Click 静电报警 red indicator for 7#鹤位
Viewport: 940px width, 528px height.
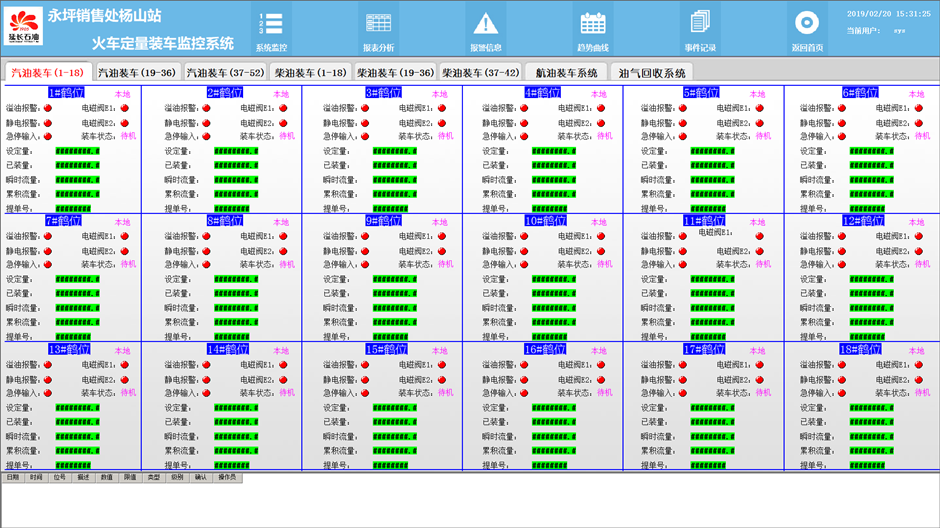(47, 251)
